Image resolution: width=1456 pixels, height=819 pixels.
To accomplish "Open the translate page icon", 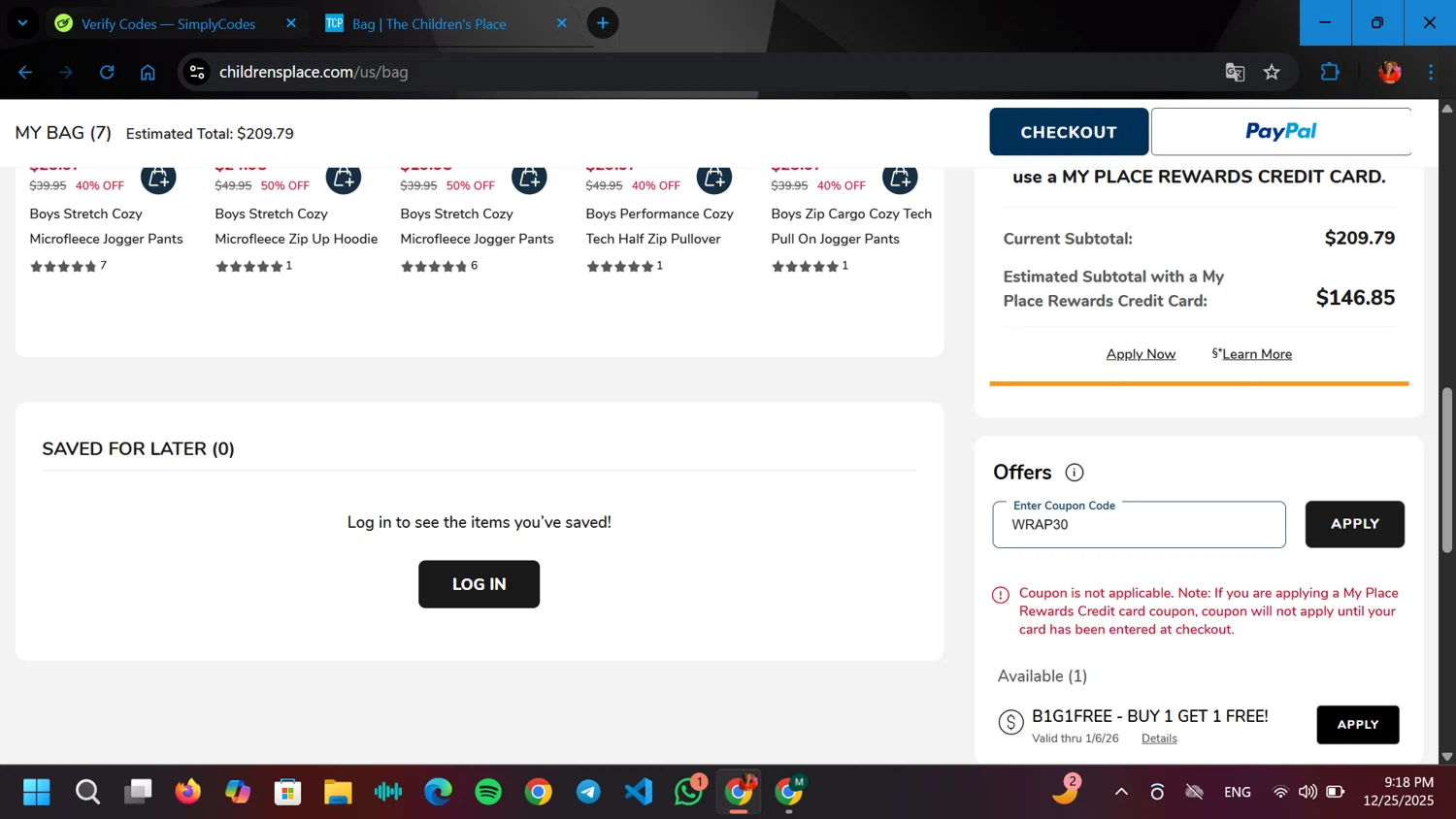I will coord(1235,72).
